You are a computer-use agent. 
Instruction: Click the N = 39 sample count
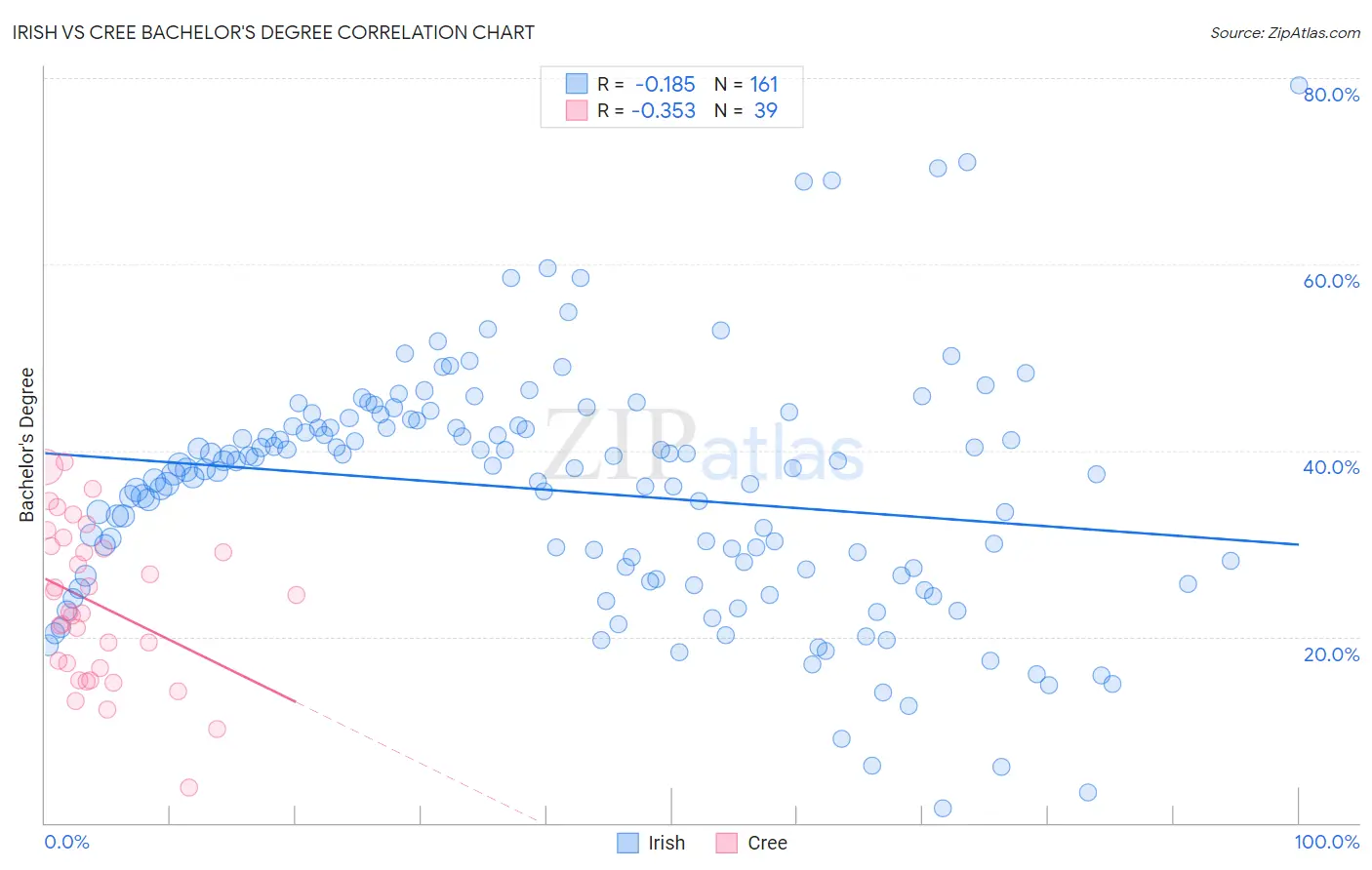tap(747, 110)
